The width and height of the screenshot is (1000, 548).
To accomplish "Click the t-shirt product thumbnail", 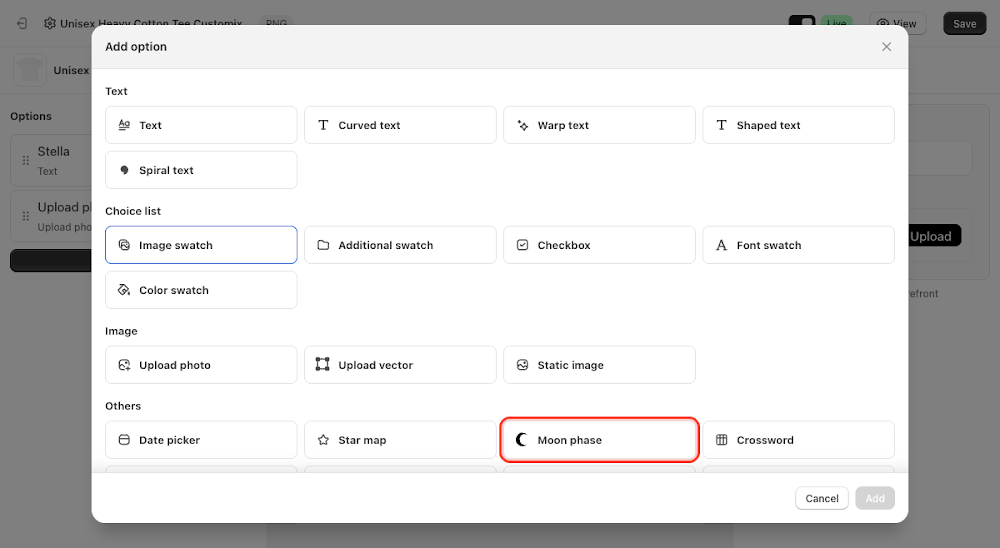I will (30, 70).
